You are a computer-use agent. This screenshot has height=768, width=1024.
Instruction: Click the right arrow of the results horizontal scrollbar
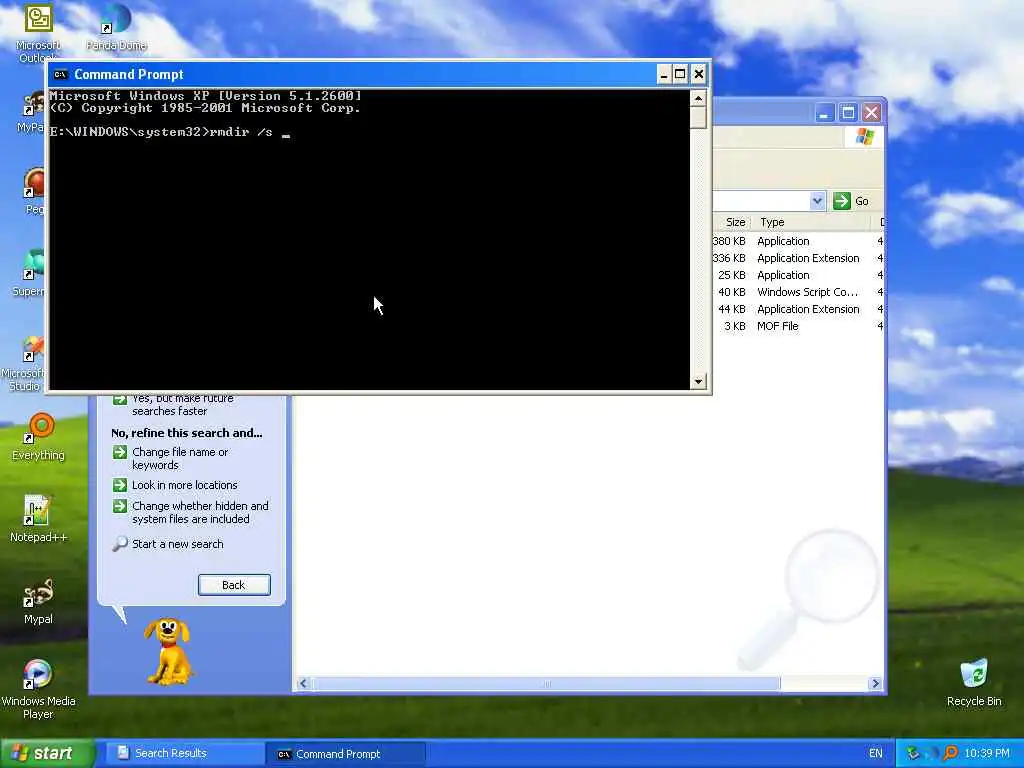875,684
